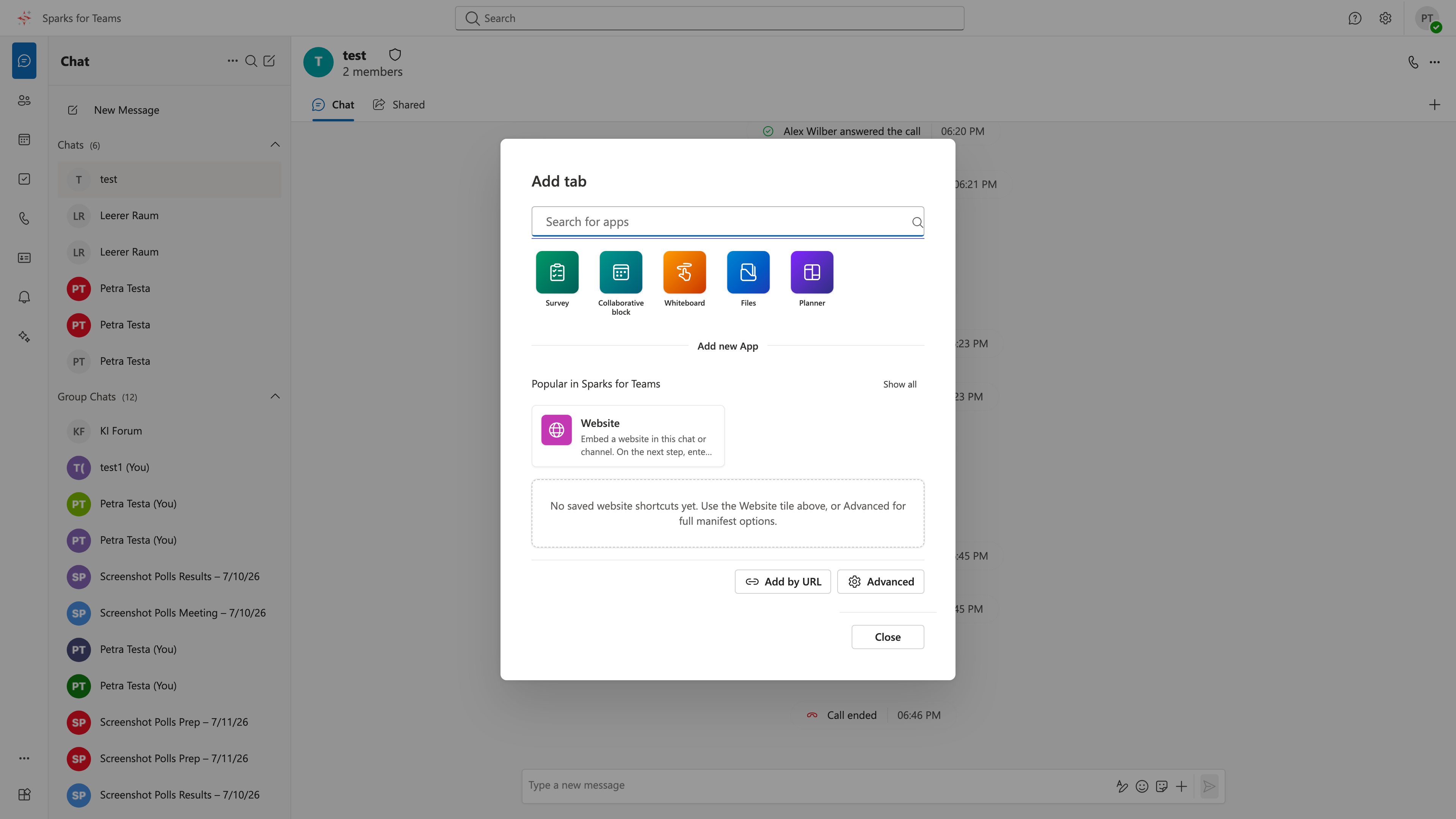Screen dimensions: 1456x819
Task: Switch to the Shared tab
Action: point(399,105)
